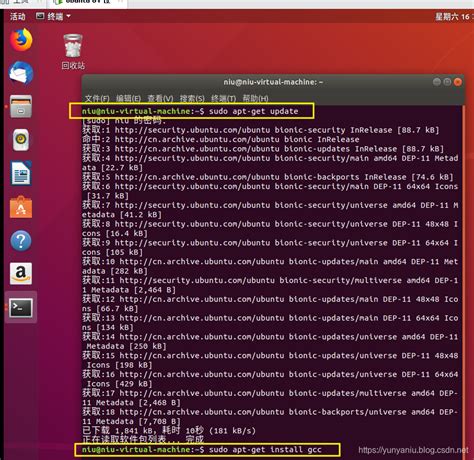Open Firefox from the dock

click(21, 40)
